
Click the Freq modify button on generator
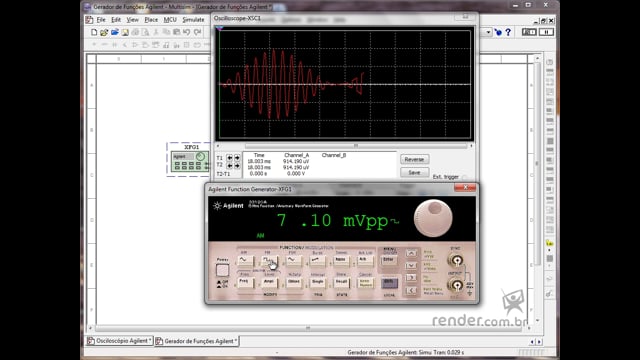(245, 282)
